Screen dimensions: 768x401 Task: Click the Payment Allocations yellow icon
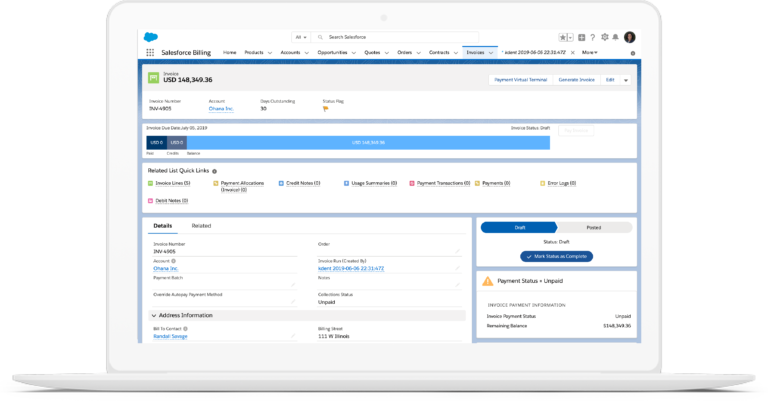click(216, 183)
